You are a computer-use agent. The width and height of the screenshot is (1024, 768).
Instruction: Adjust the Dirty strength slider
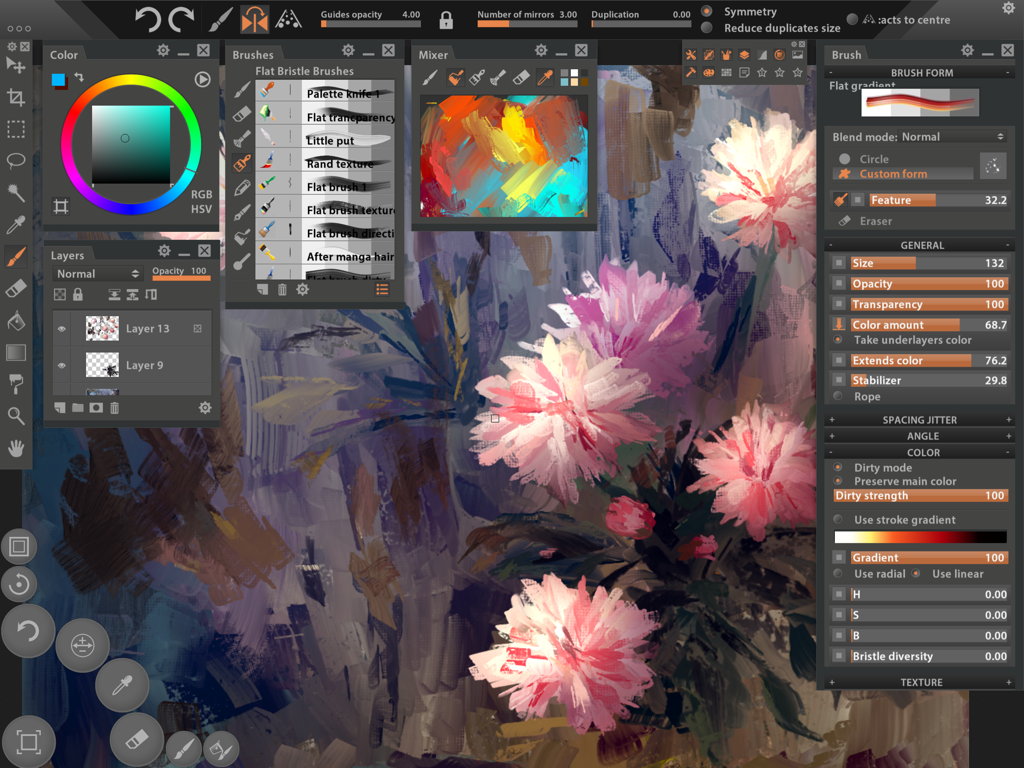920,495
